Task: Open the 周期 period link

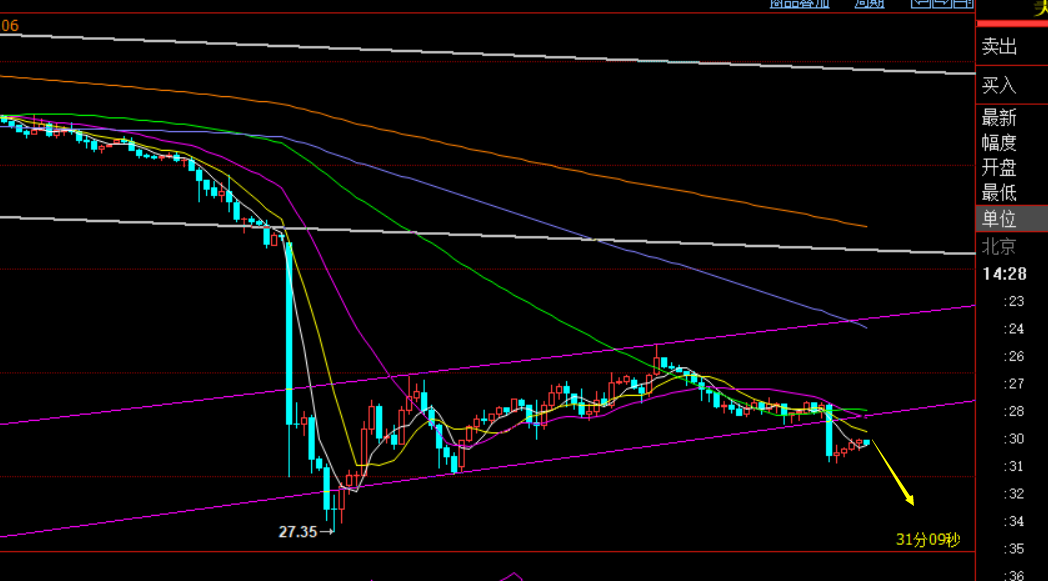Action: click(x=870, y=3)
